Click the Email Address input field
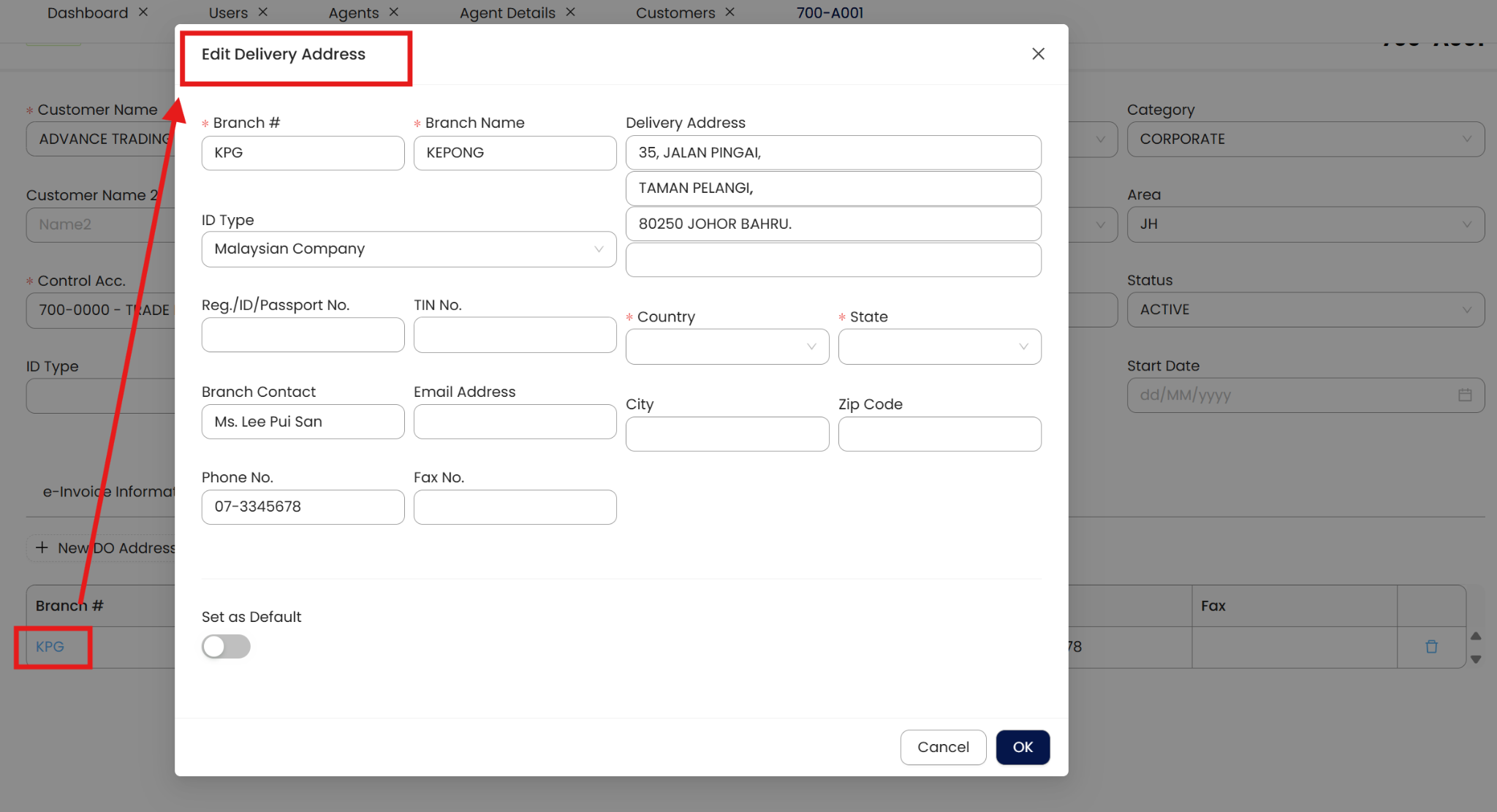Screen dimensions: 1497x812 pos(515,422)
